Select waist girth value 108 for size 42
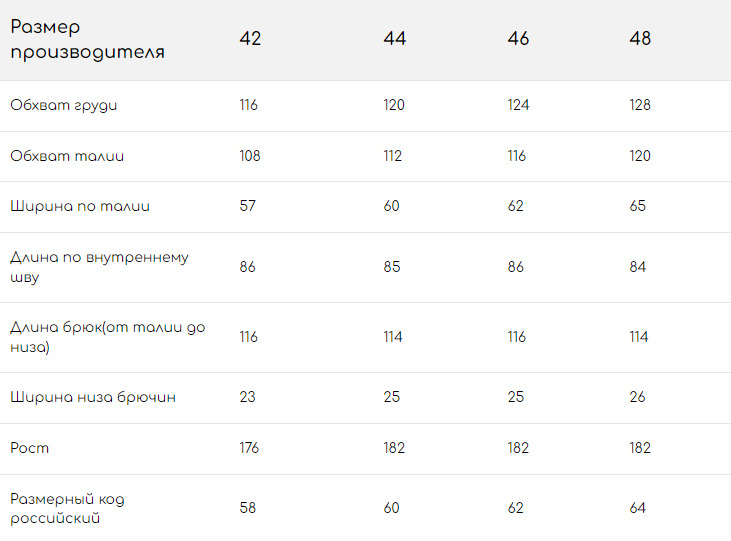 (x=250, y=156)
